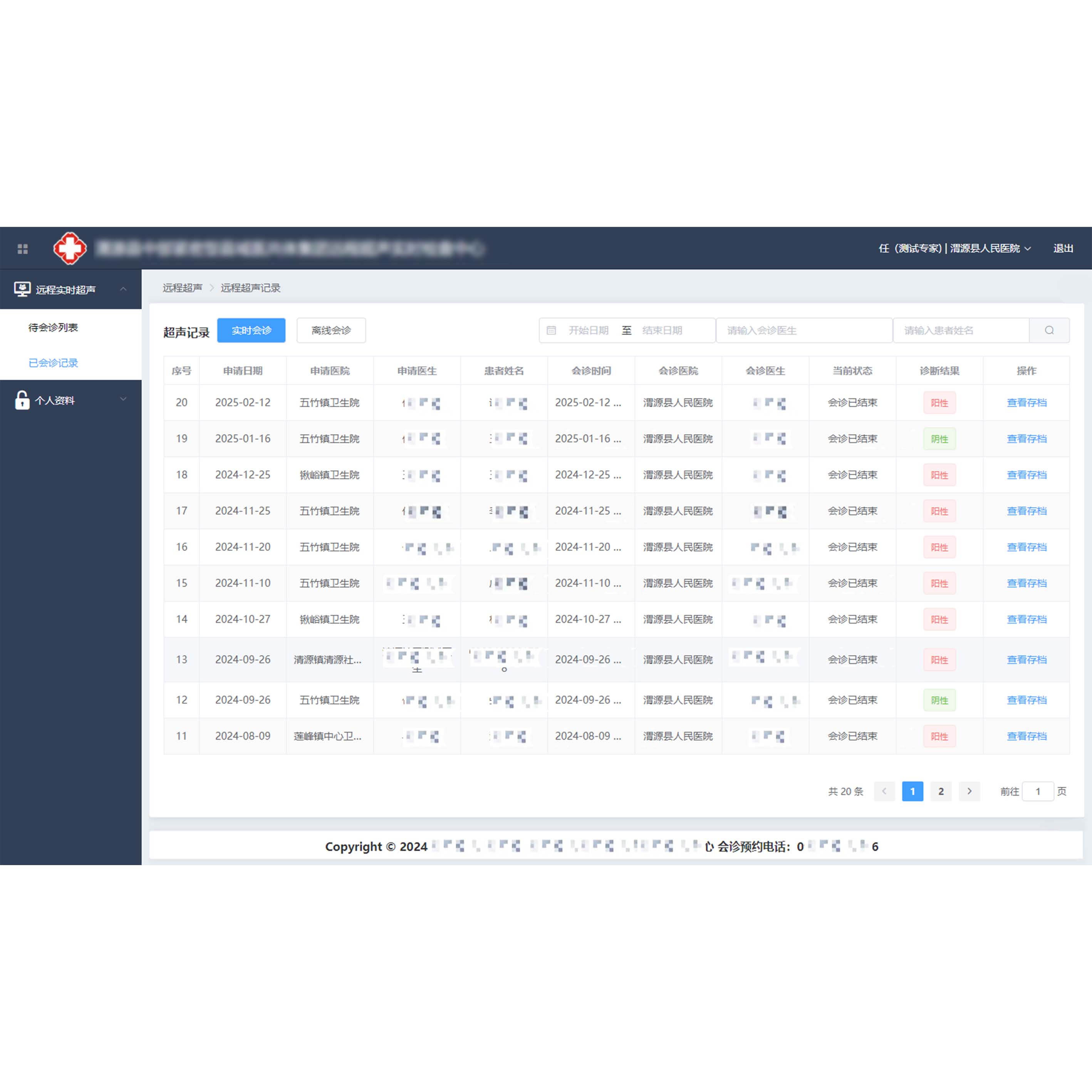Open 待会诊列表 in sidebar
The image size is (1092, 1092).
53,327
